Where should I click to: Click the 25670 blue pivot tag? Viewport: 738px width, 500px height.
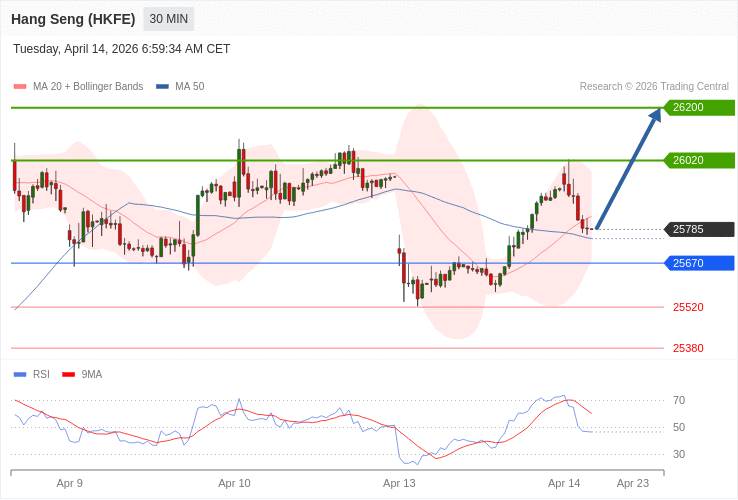(699, 263)
